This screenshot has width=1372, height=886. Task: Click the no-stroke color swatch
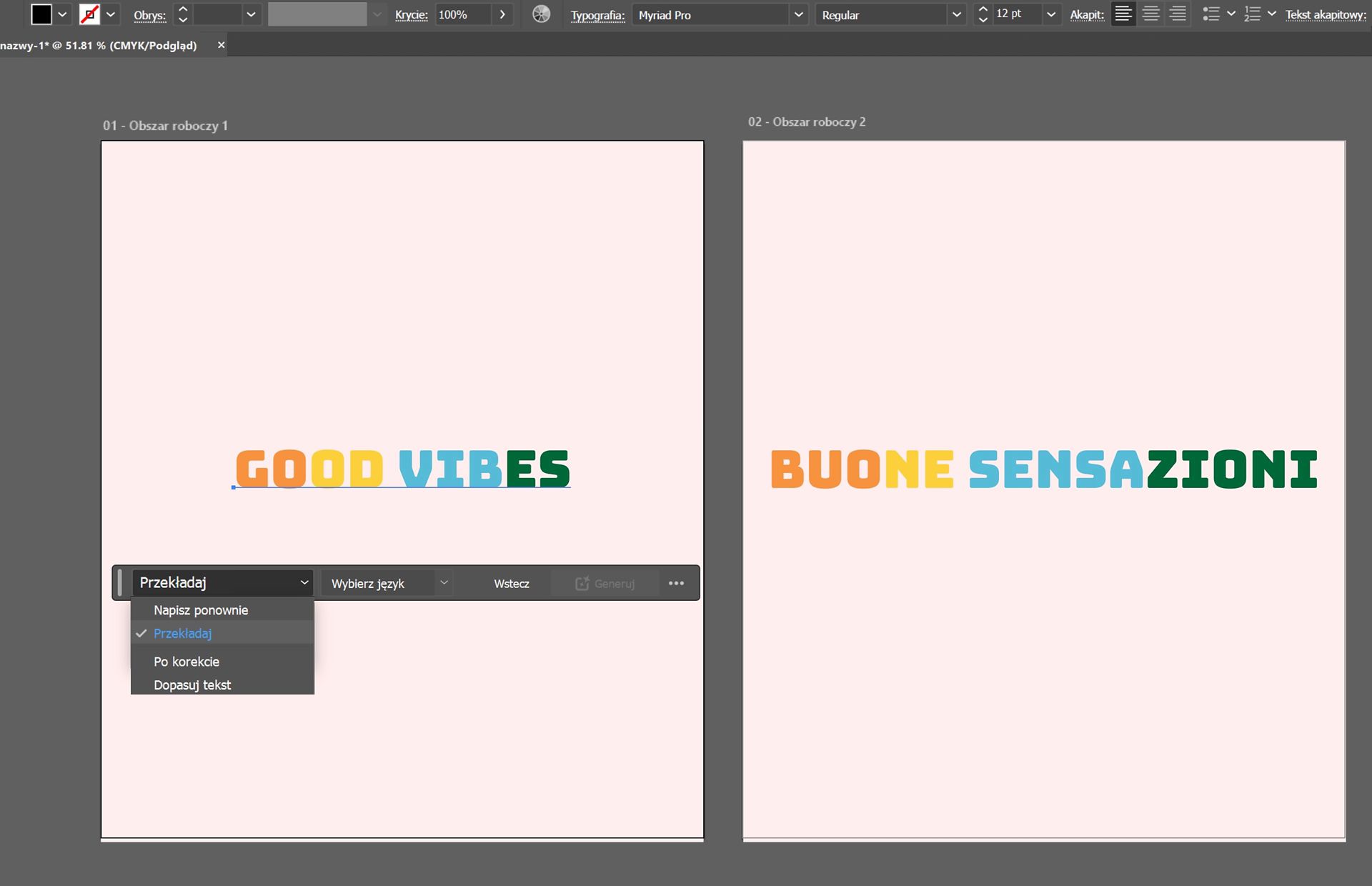click(x=89, y=14)
